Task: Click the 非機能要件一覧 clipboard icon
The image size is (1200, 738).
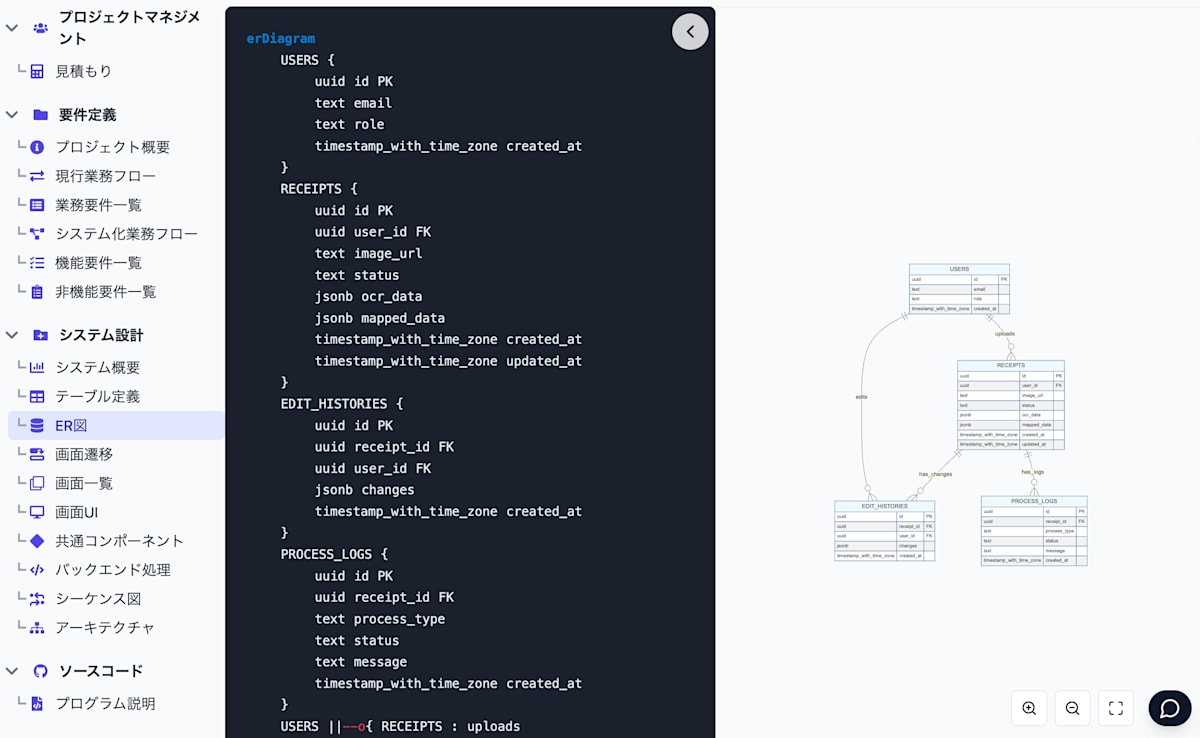Action: [37, 292]
